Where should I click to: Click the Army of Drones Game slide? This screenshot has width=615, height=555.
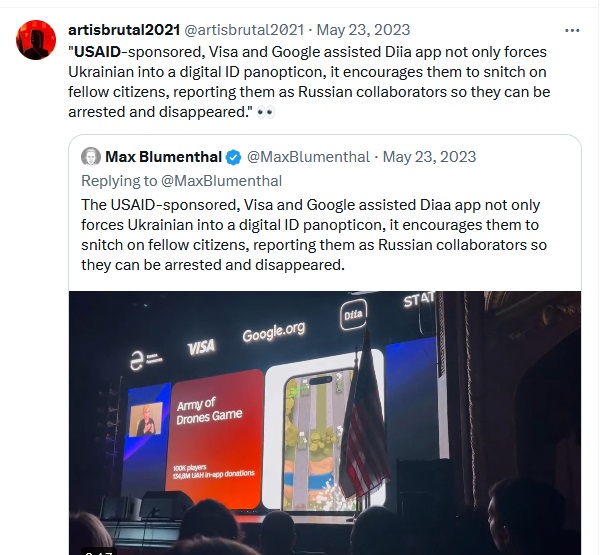[x=214, y=439]
